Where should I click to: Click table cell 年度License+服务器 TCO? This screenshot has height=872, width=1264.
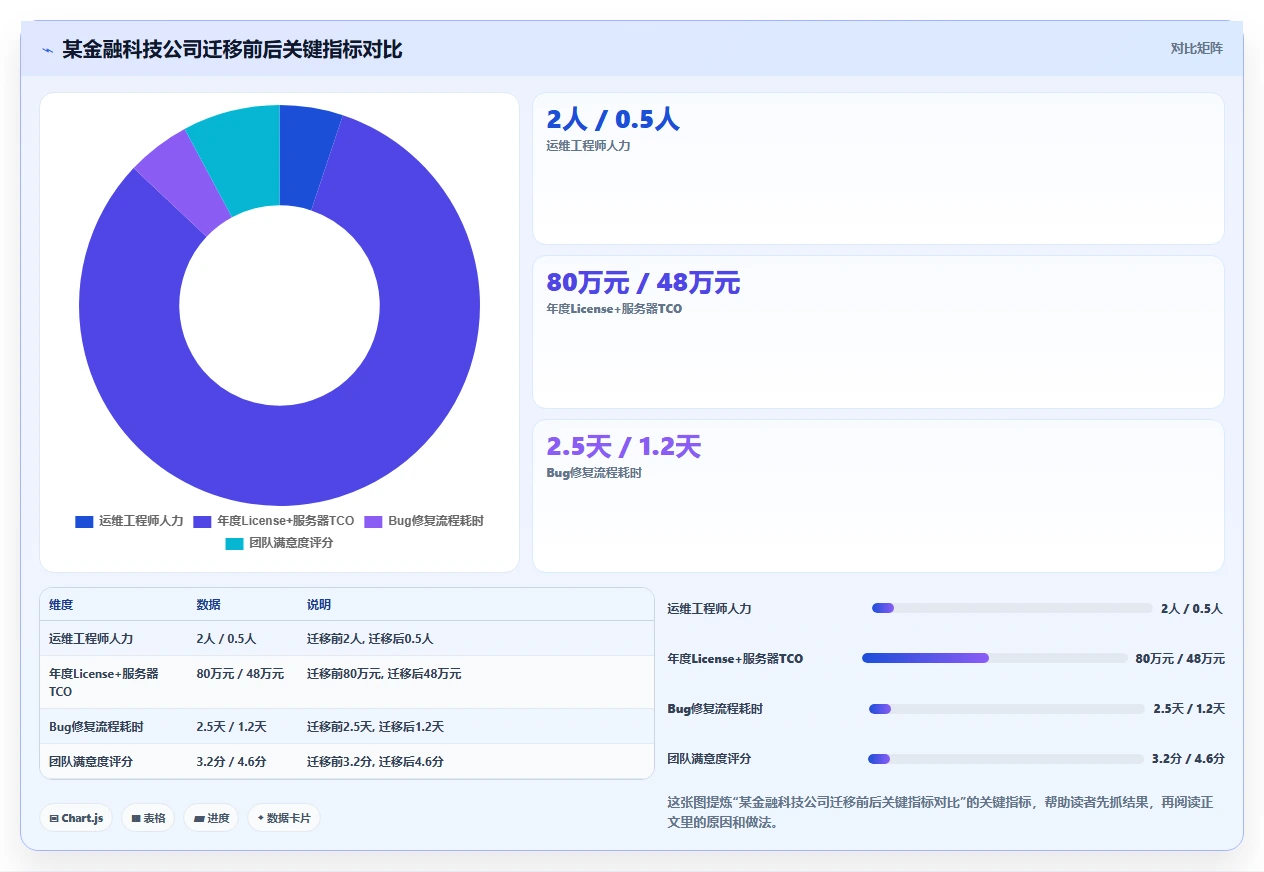104,683
